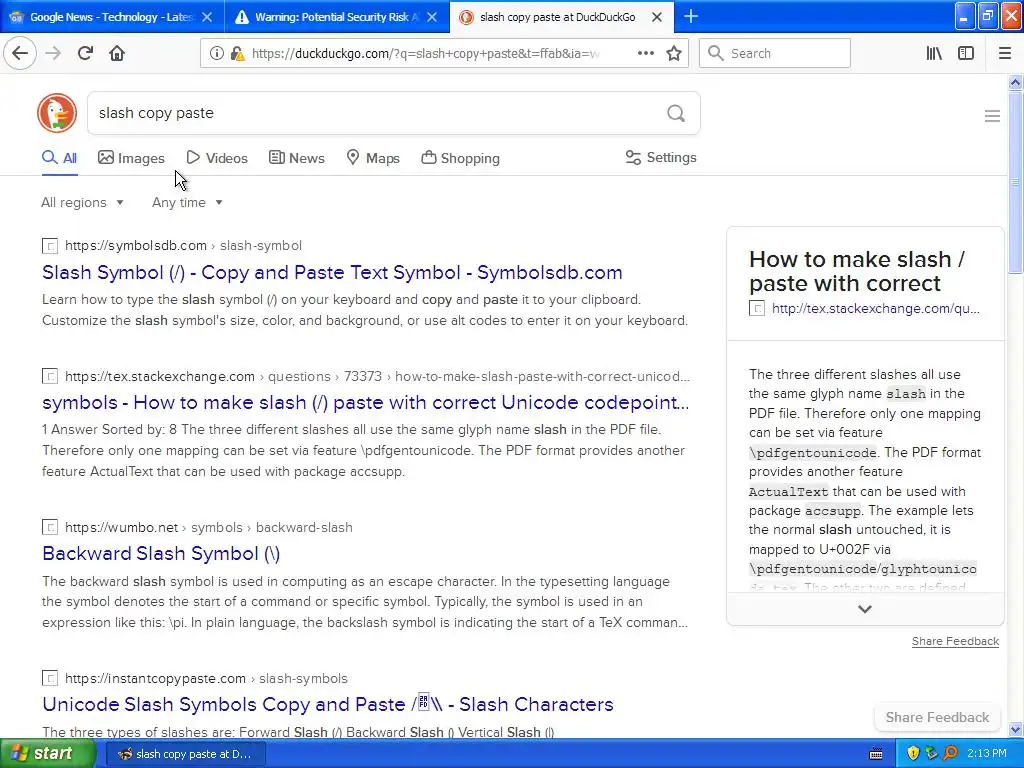Open a new tab with plus button
The width and height of the screenshot is (1024, 768).
tap(691, 16)
